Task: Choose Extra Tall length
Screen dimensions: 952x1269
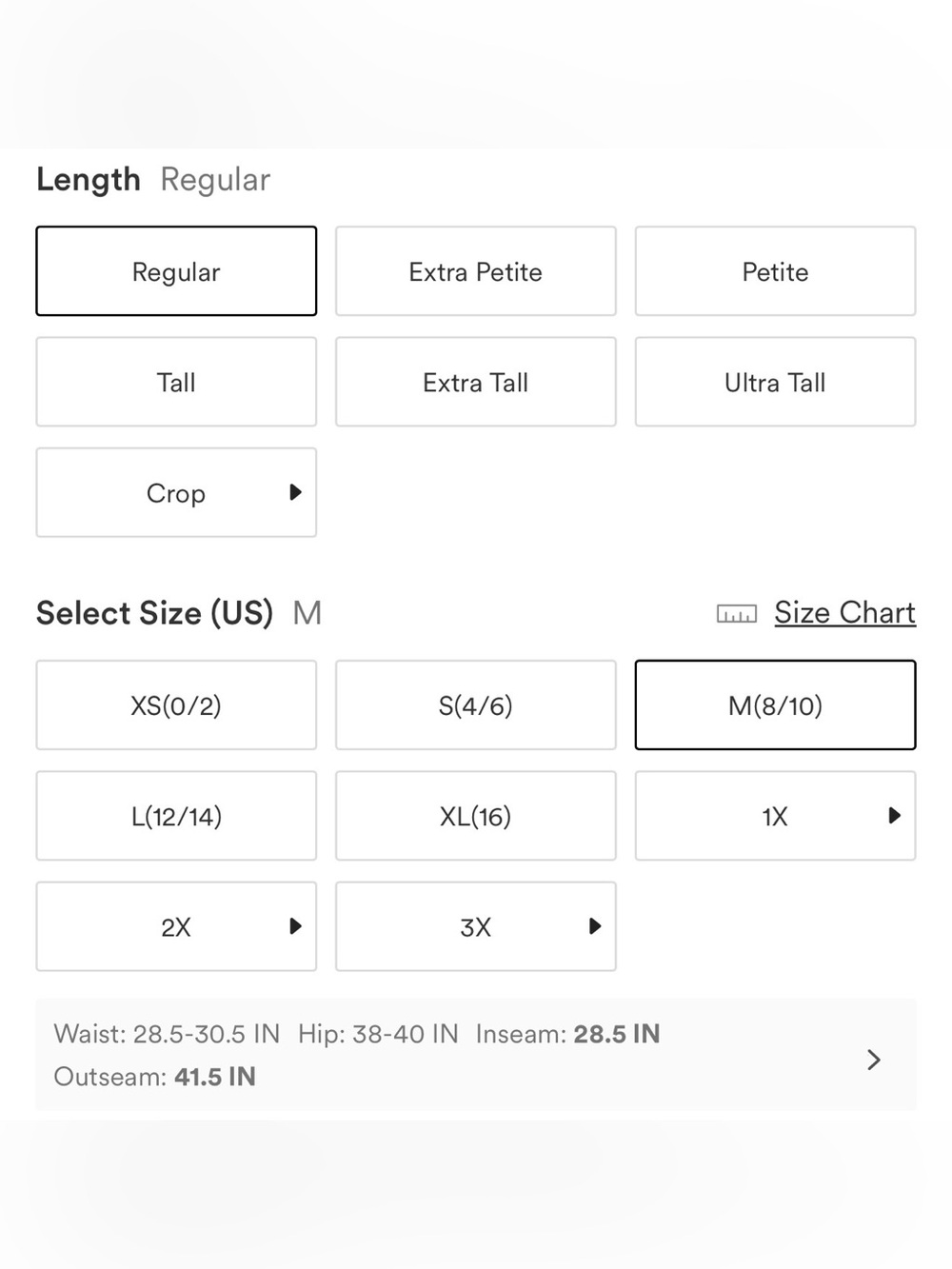Action: coord(476,382)
